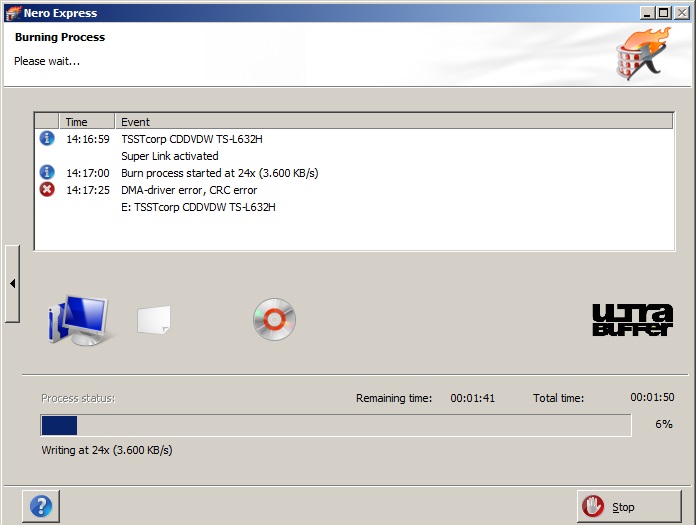This screenshot has height=525, width=699.
Task: Click the Nero Express title bar icon
Action: [12, 12]
